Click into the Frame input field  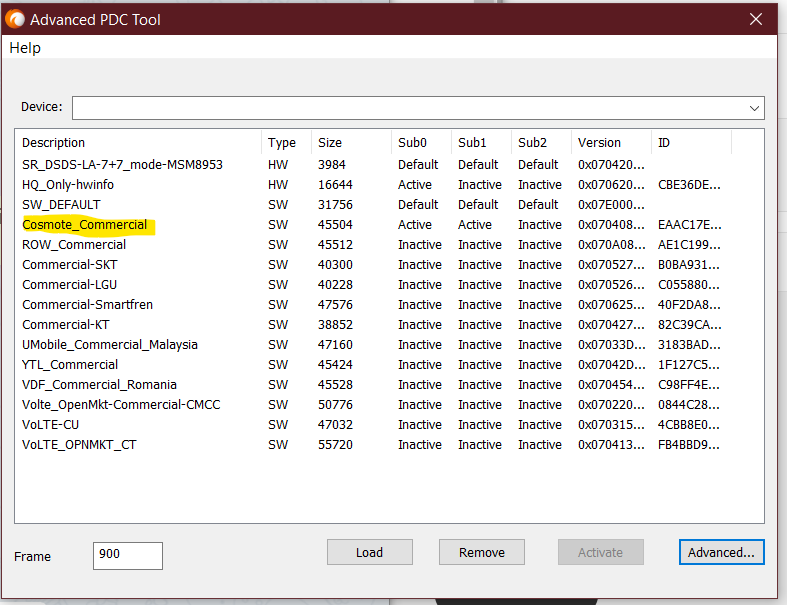click(x=127, y=556)
